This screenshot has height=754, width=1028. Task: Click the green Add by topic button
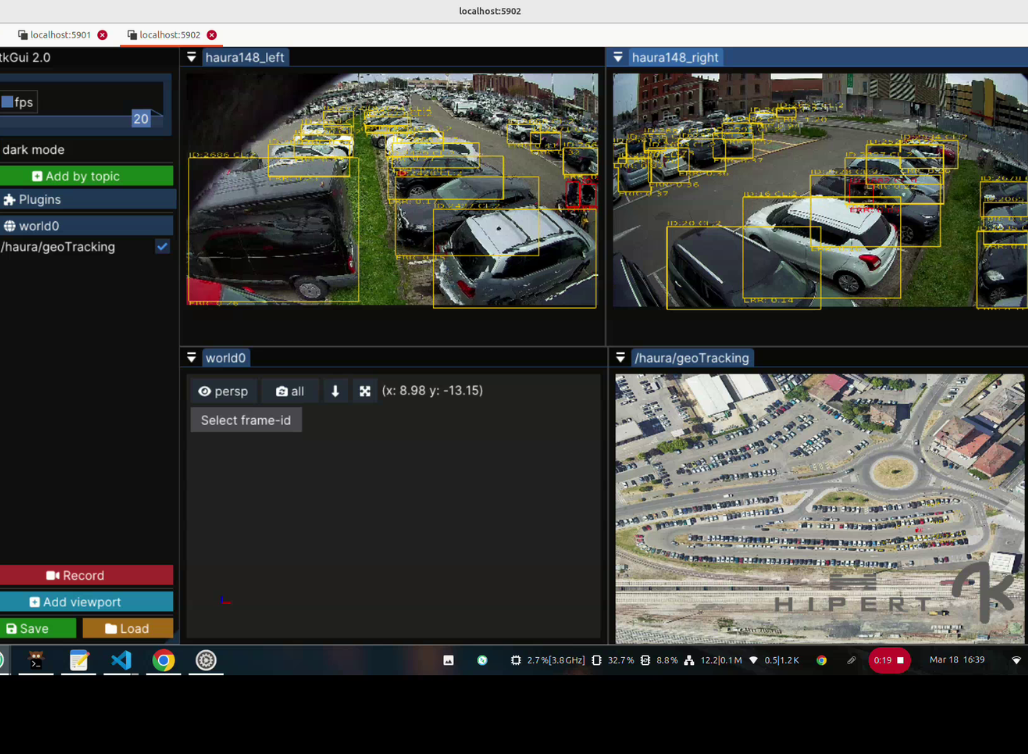86,176
